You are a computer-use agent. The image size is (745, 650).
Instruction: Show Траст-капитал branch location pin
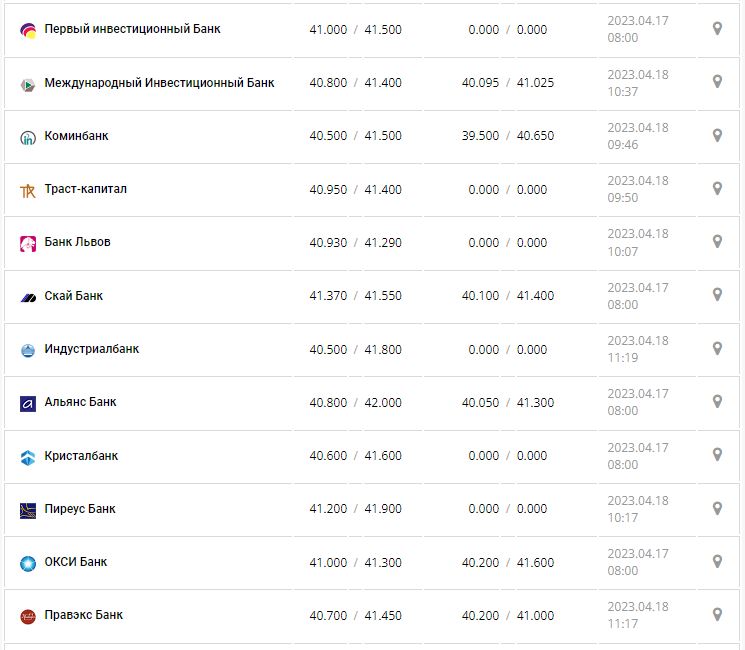pos(717,188)
